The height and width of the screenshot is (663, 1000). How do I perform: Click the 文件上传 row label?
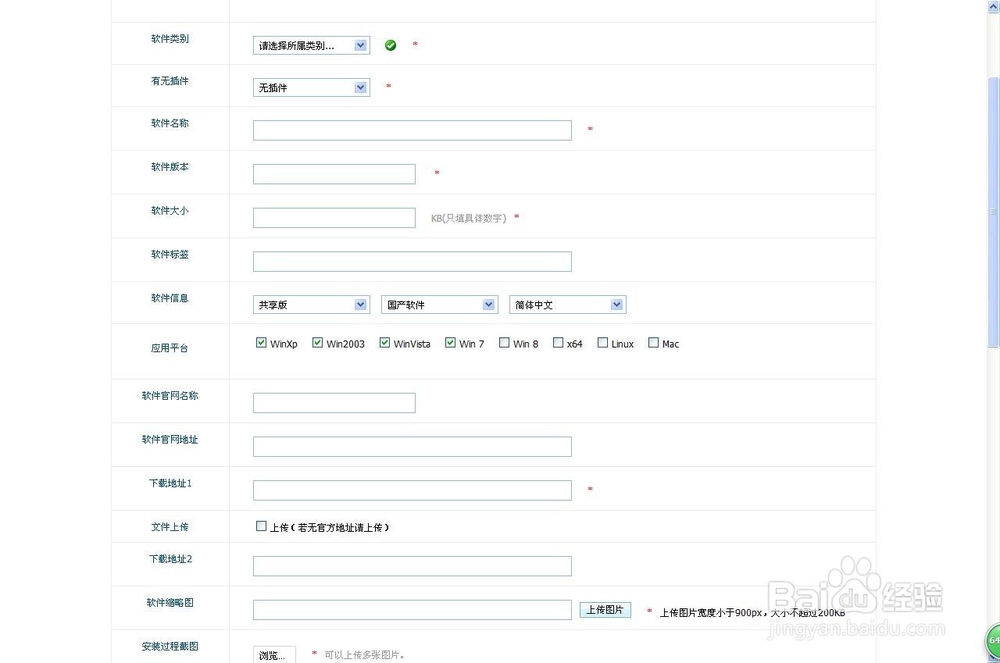tap(170, 527)
